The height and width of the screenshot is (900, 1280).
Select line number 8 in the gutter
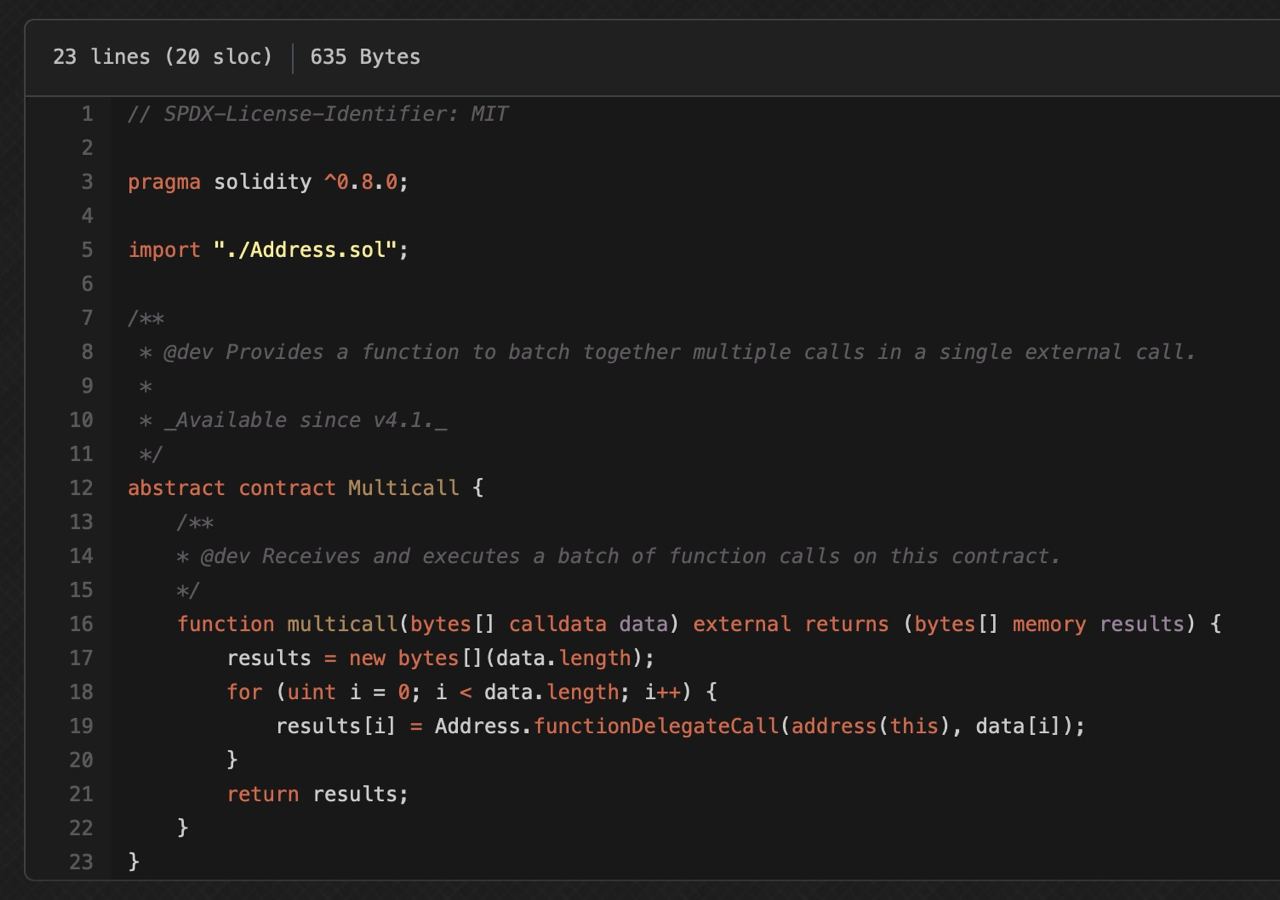87,352
